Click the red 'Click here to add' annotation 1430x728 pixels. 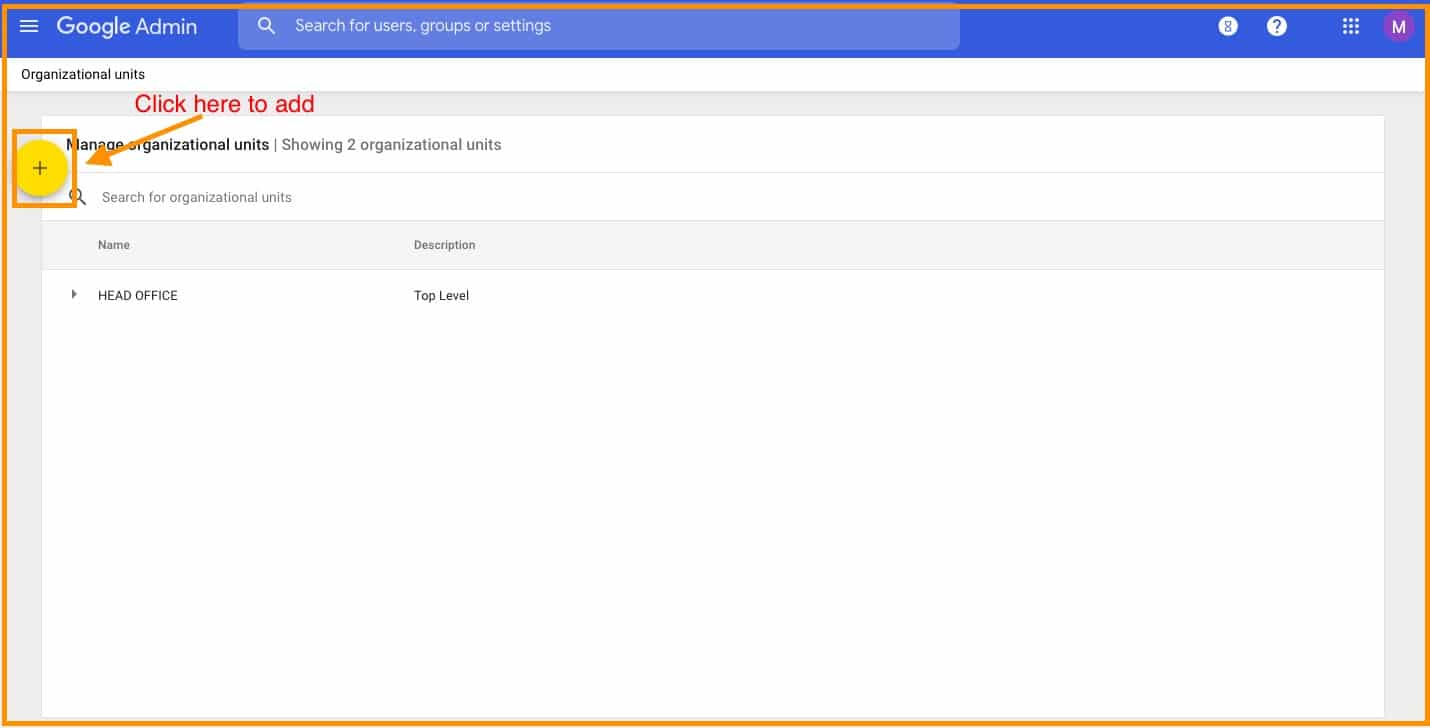(224, 104)
